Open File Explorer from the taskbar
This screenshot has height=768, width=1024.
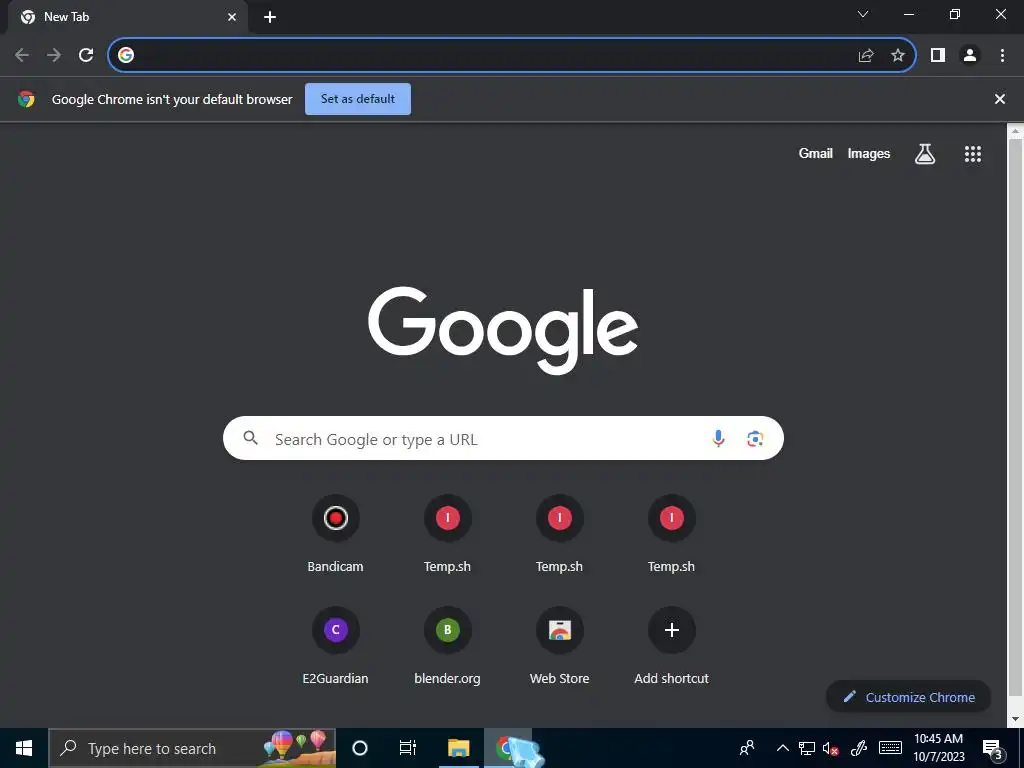(458, 748)
